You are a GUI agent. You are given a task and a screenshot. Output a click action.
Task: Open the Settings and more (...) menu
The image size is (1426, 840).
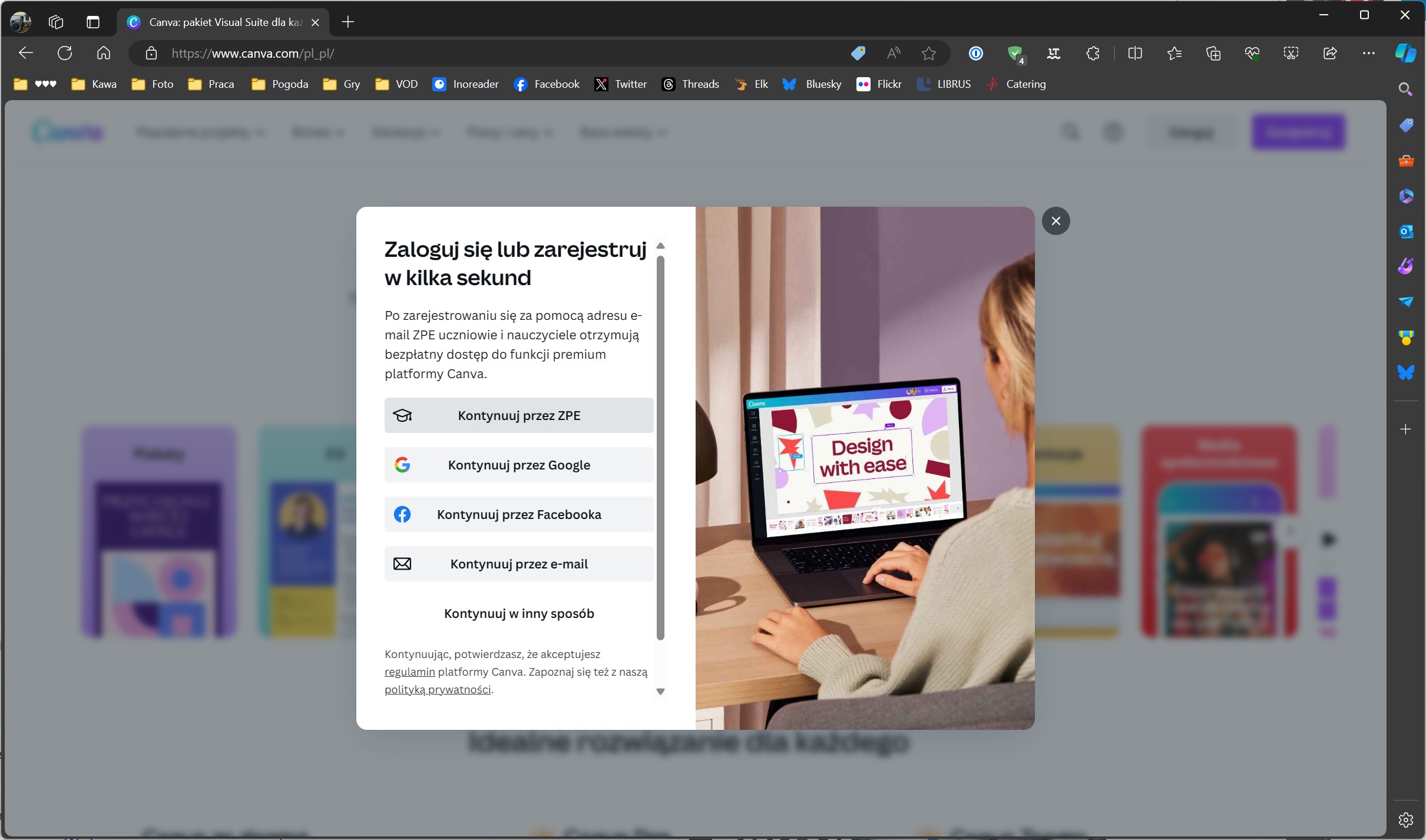[1368, 53]
